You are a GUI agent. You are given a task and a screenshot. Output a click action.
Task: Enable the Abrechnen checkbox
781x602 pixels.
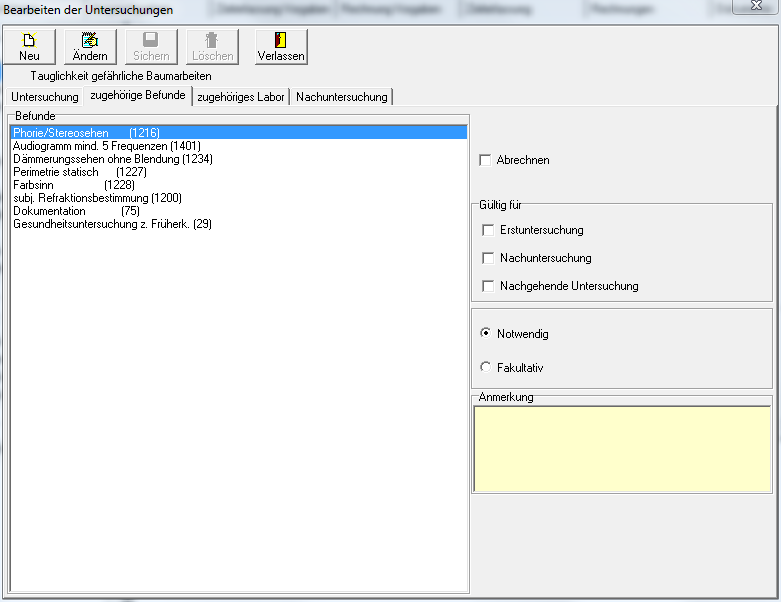coord(486,160)
